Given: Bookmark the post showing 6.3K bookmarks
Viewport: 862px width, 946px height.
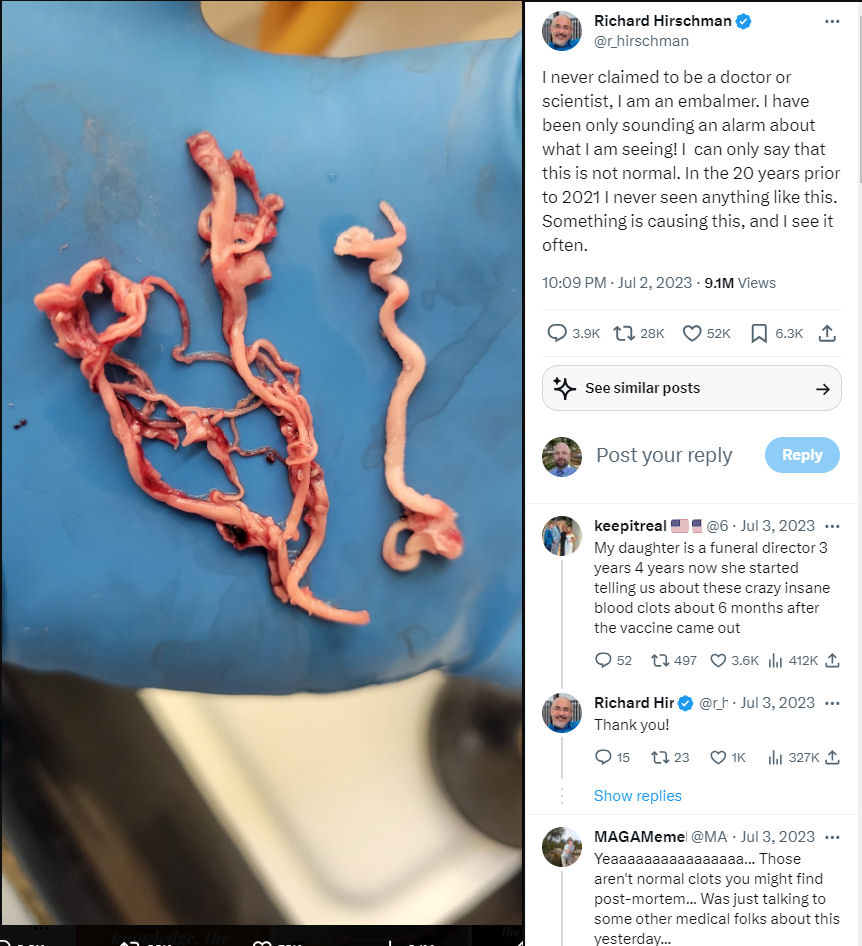Looking at the screenshot, I should pyautogui.click(x=776, y=333).
